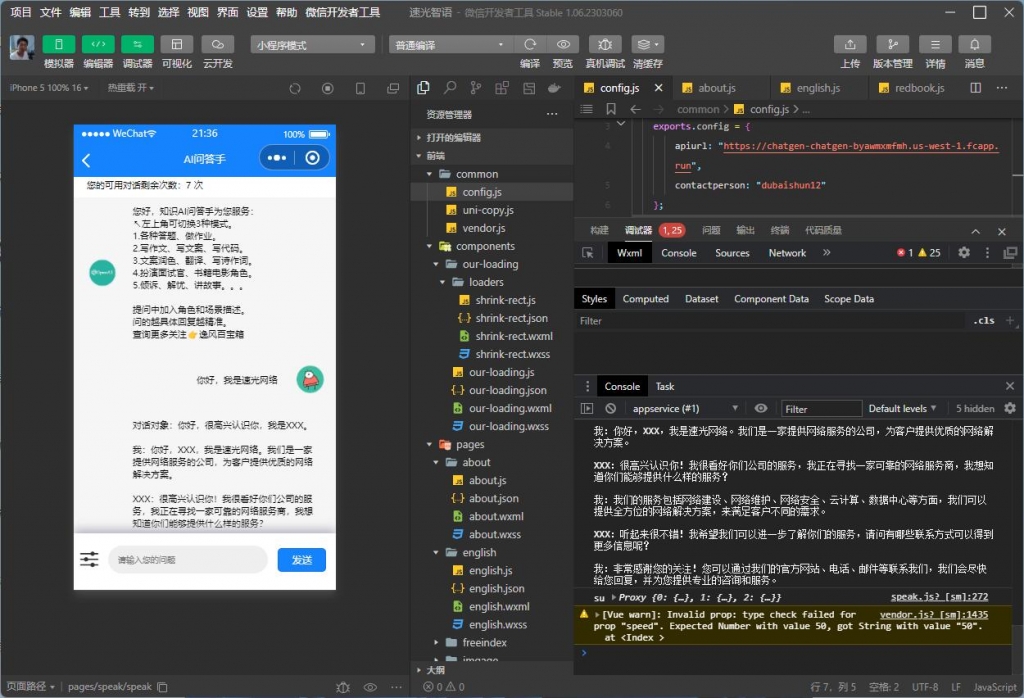
Task: Click the Styles filter input field
Action: coord(771,321)
